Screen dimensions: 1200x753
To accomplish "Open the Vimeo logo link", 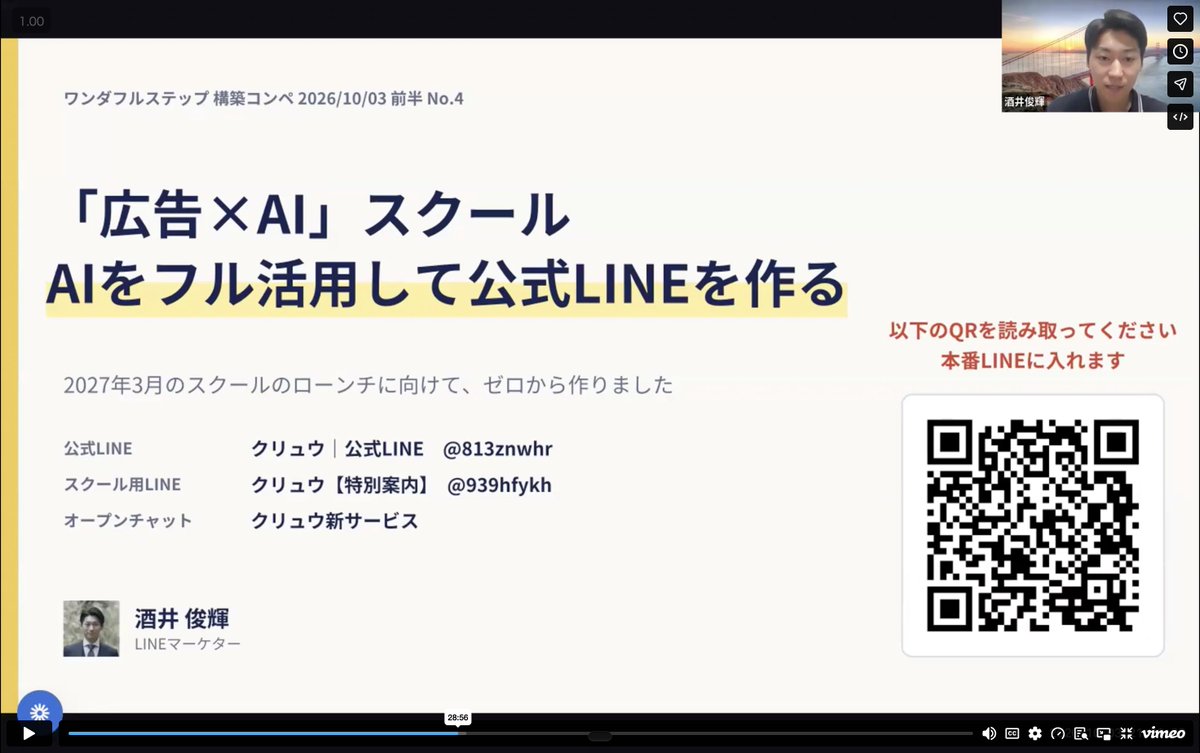I will 1163,733.
